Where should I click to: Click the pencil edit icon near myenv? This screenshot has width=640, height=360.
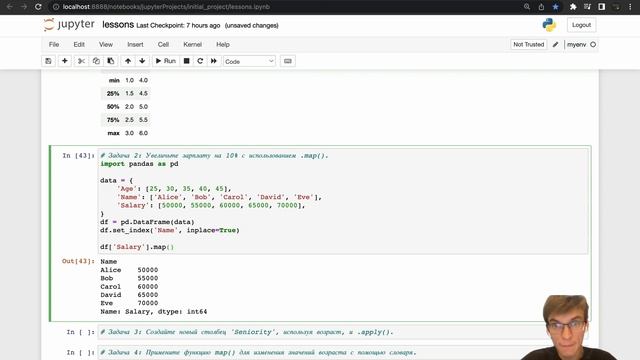[x=556, y=44]
